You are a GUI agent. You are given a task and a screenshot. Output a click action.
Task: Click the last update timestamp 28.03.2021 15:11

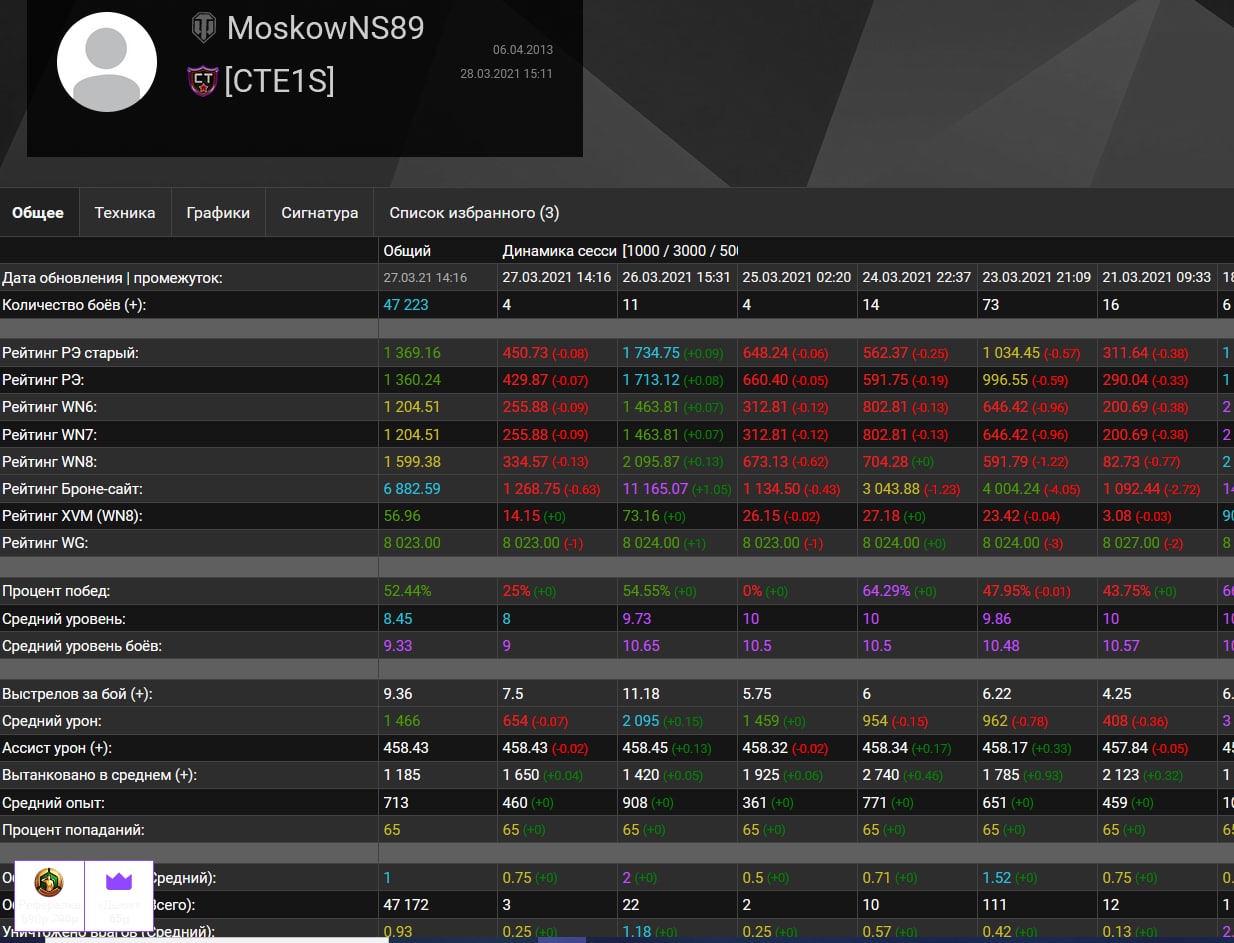(x=506, y=74)
